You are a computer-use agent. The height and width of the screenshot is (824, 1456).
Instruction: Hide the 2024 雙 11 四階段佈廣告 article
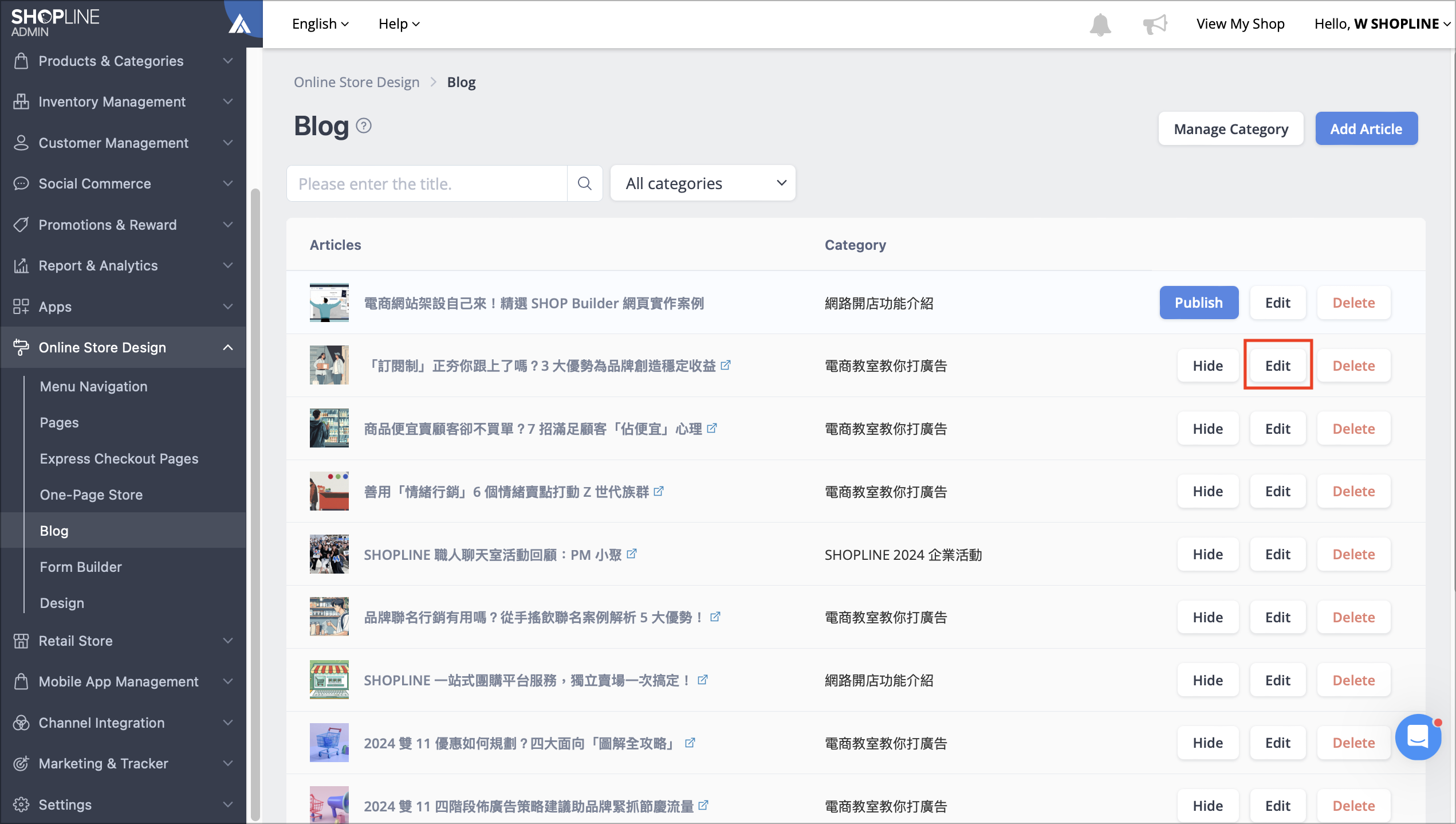coord(1208,806)
